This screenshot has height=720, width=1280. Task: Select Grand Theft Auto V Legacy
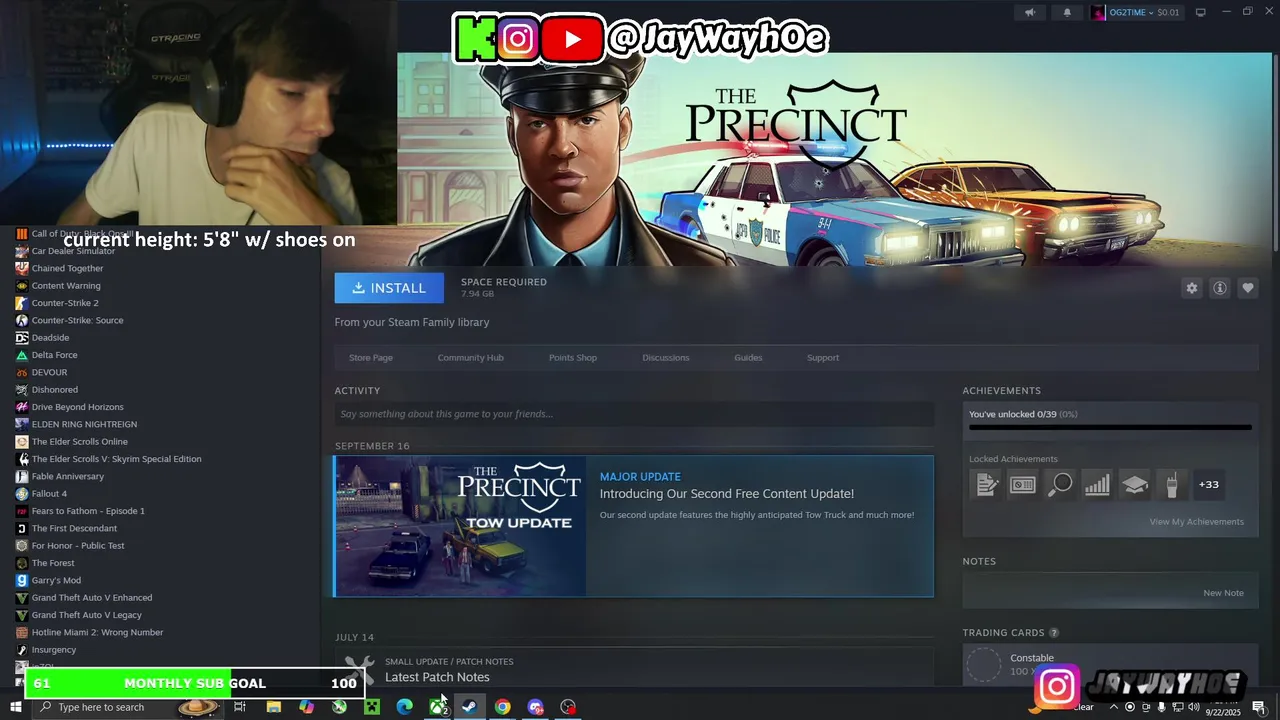(86, 615)
